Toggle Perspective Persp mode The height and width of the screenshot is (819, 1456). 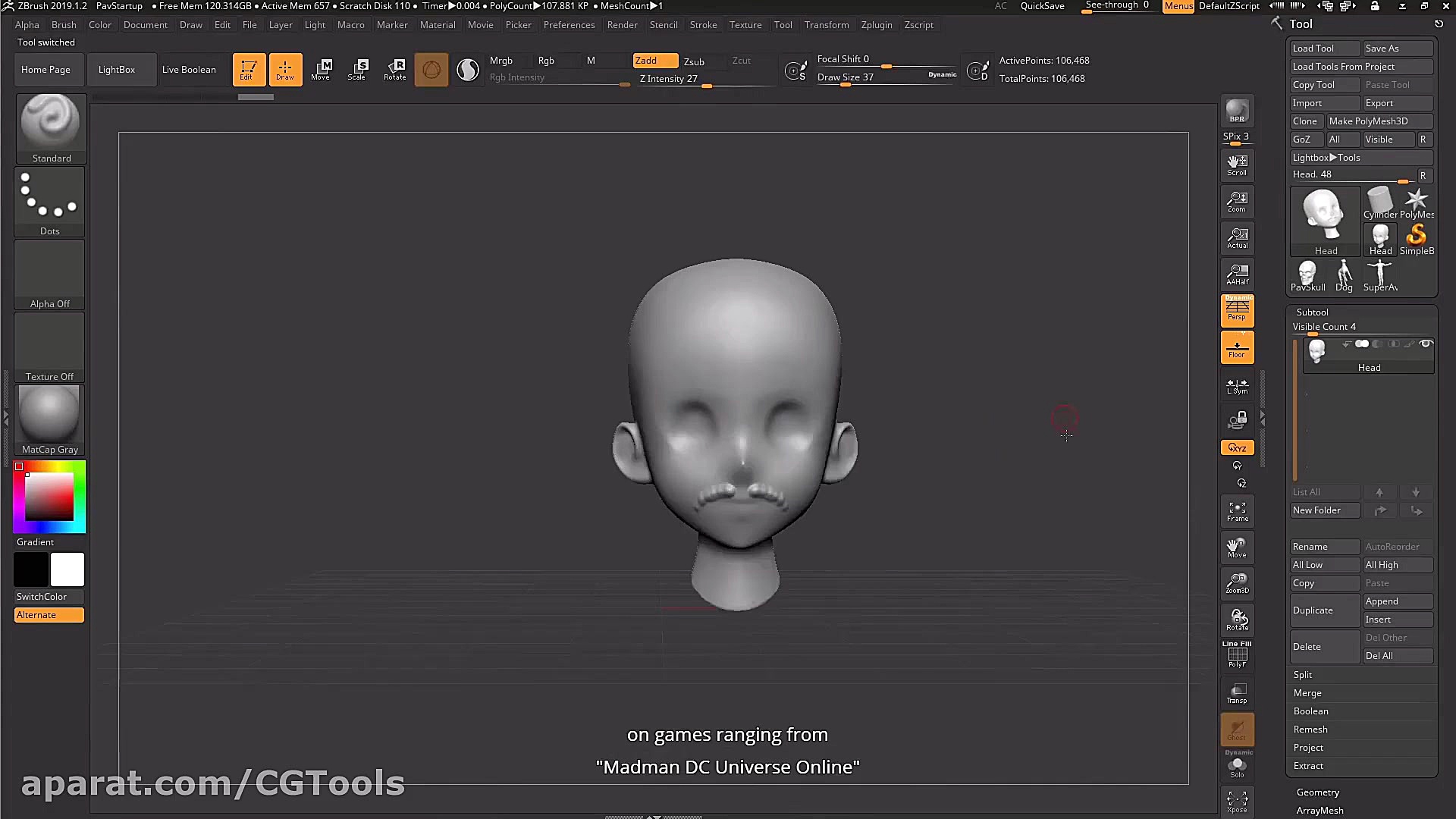[x=1237, y=310]
